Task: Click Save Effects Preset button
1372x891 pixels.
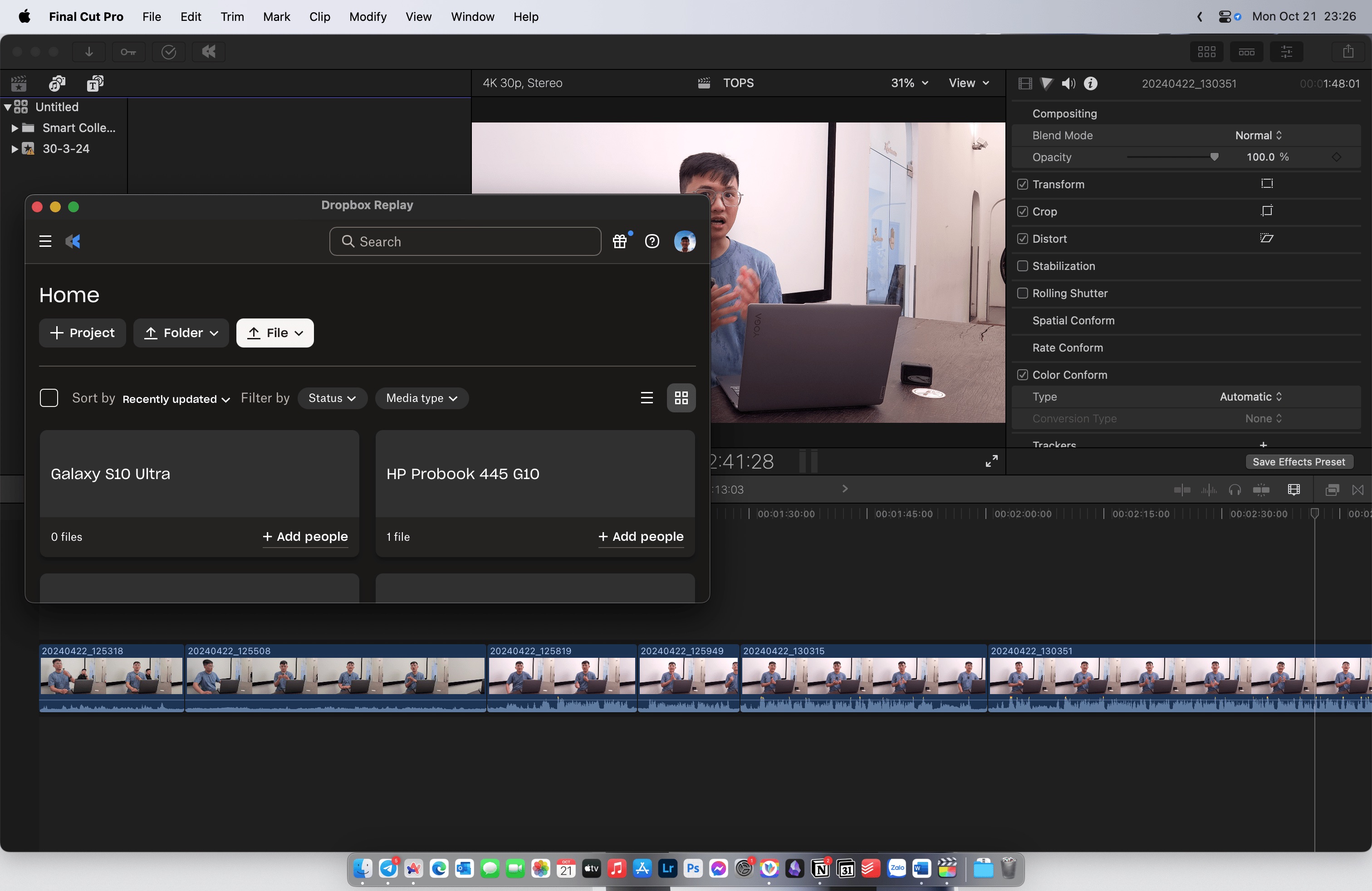Action: click(x=1298, y=461)
